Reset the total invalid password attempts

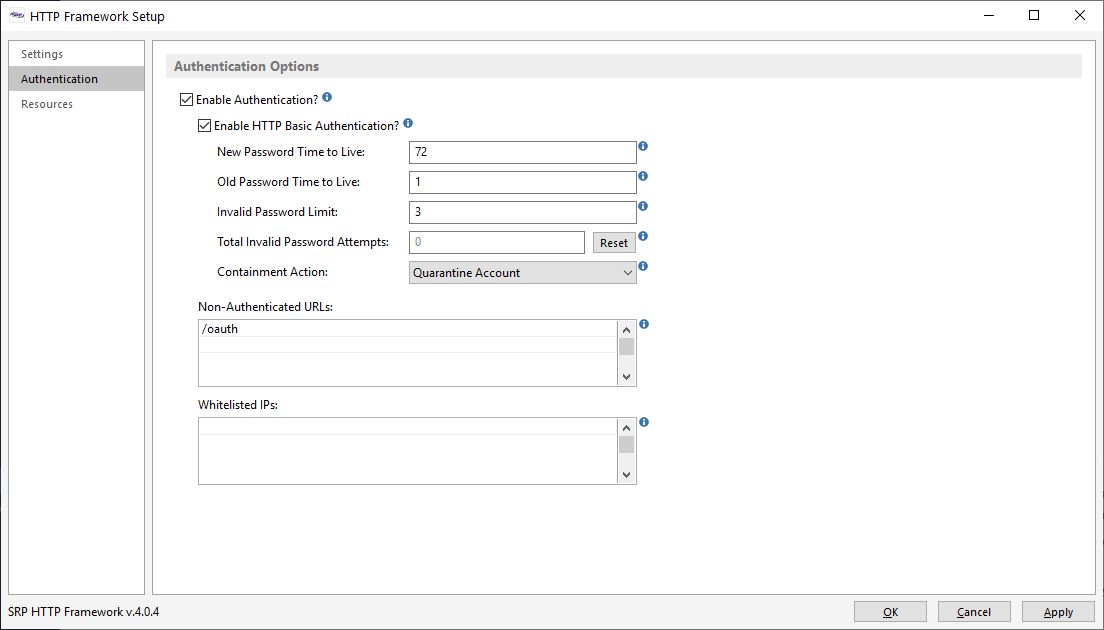point(613,243)
